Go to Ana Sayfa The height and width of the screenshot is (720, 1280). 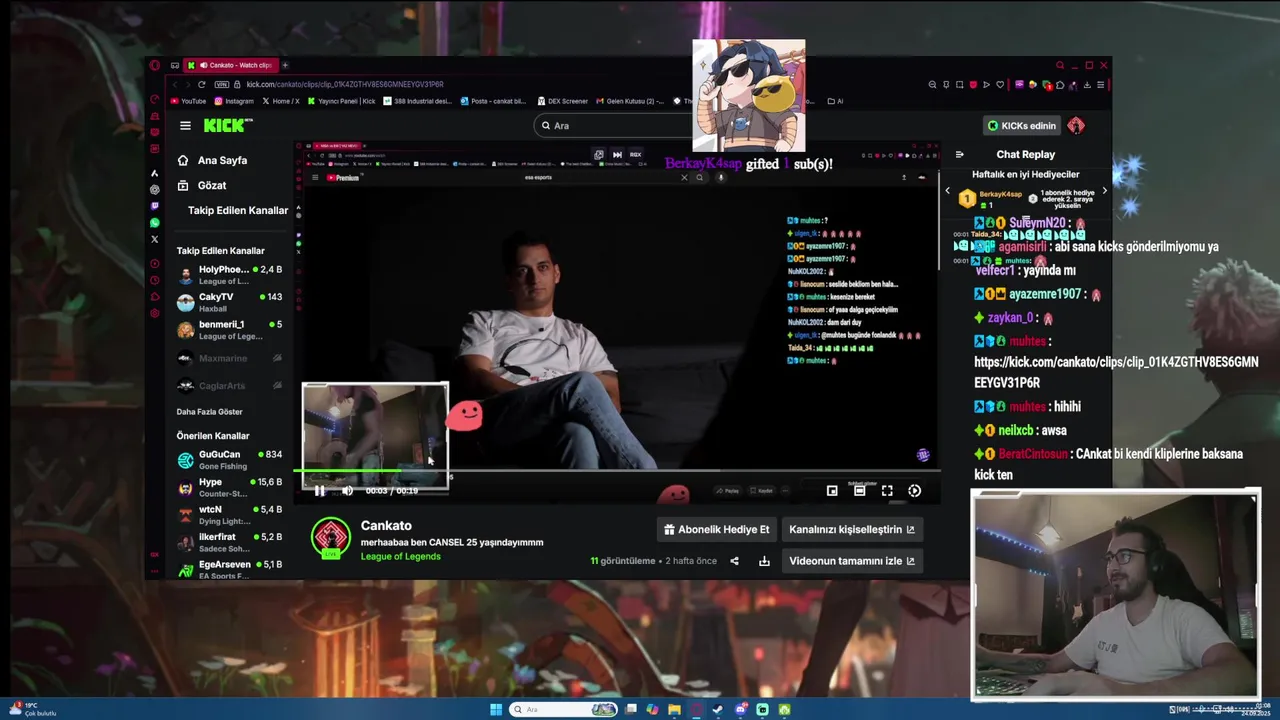click(x=212, y=160)
